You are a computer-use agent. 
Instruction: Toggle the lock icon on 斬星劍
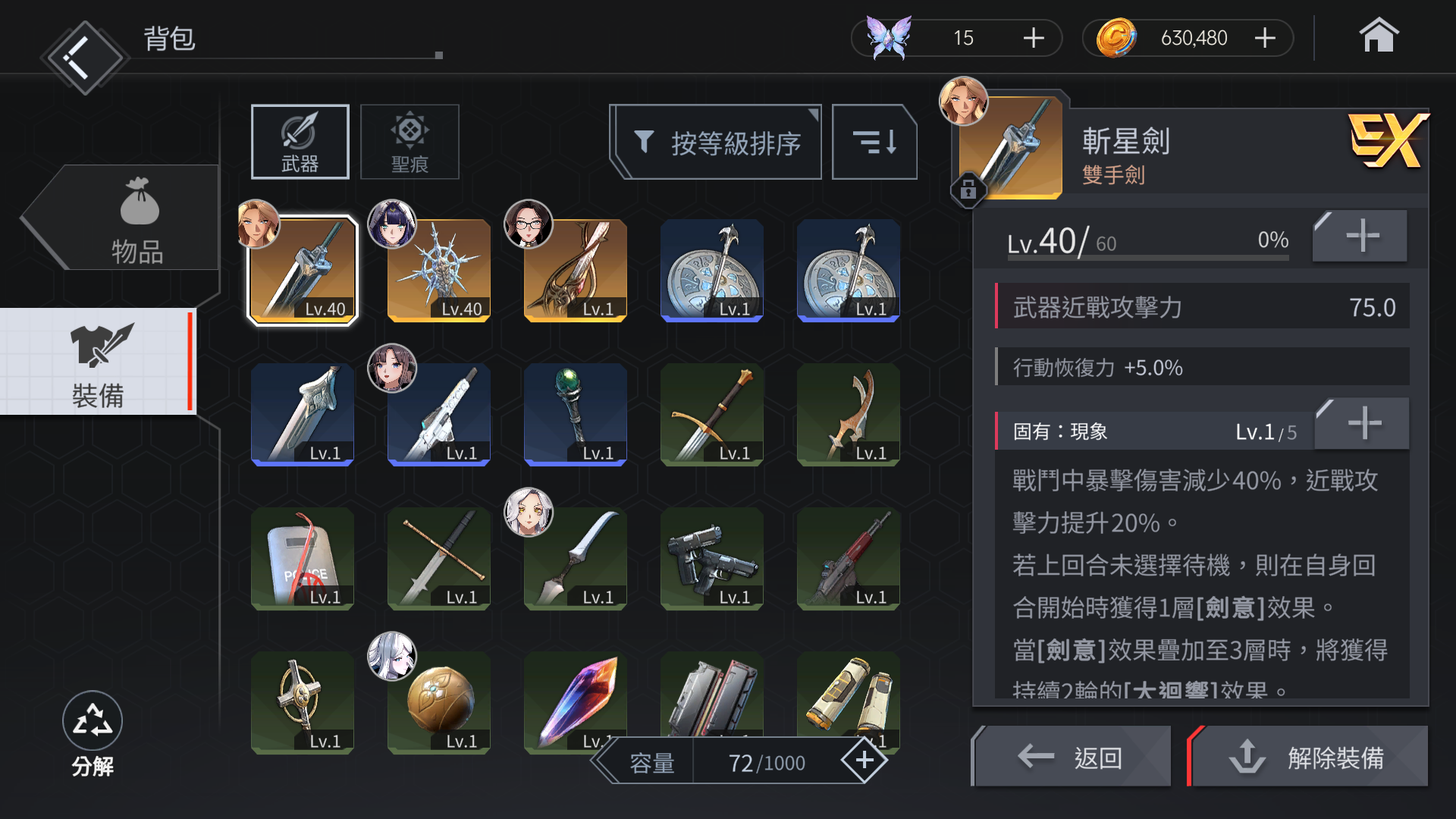coord(968,189)
